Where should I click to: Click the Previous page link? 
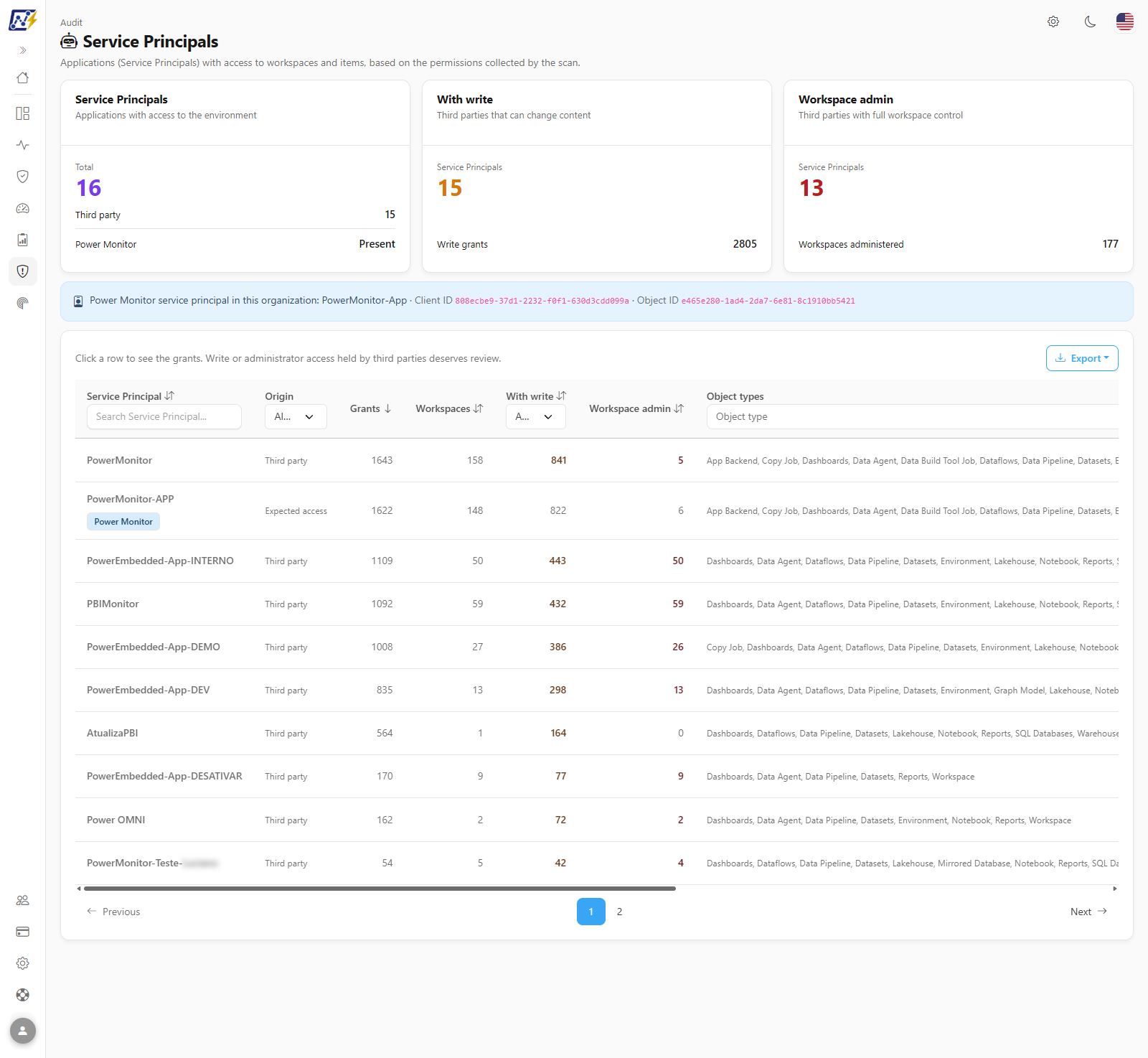click(x=113, y=912)
